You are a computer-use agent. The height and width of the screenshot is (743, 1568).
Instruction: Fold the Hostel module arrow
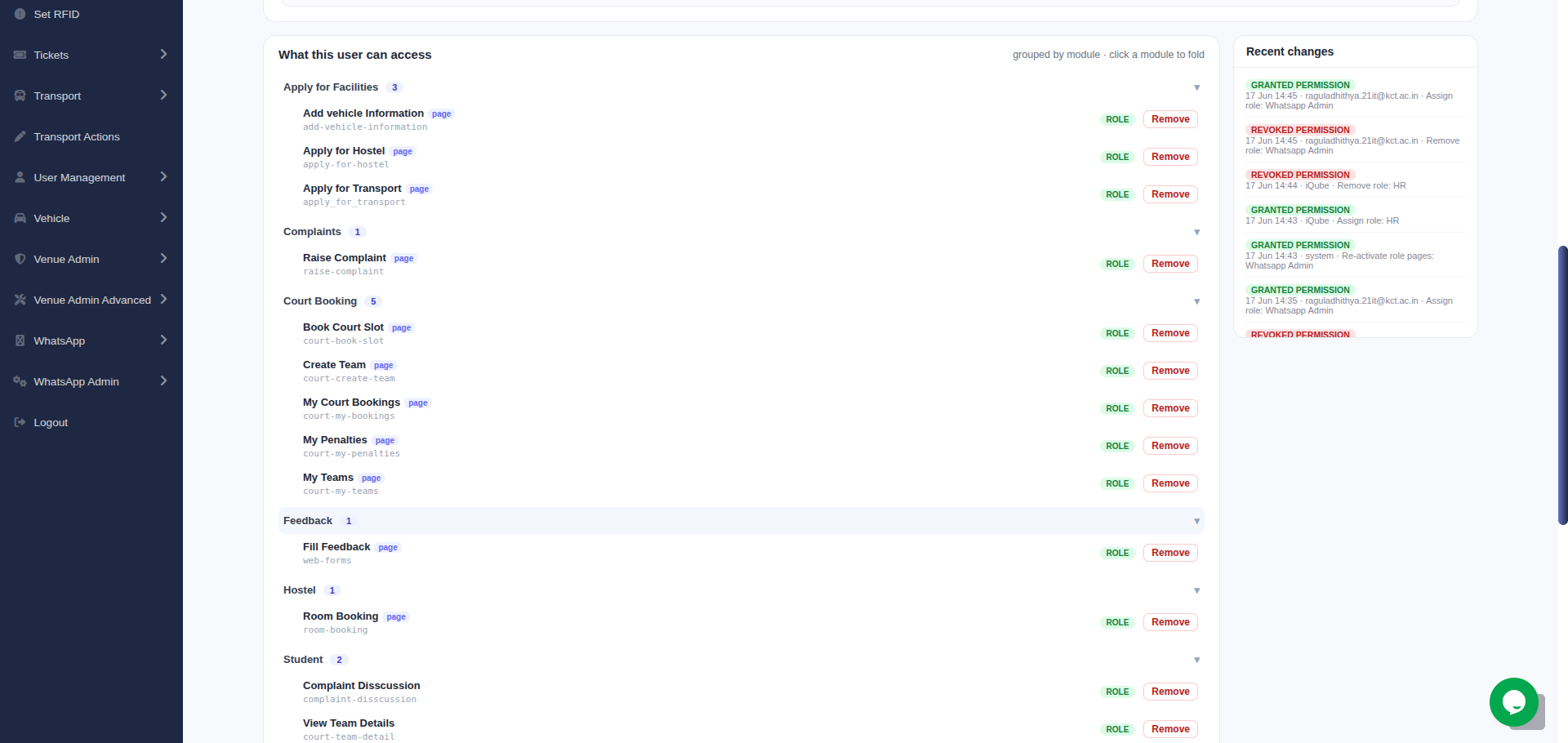tap(1196, 590)
